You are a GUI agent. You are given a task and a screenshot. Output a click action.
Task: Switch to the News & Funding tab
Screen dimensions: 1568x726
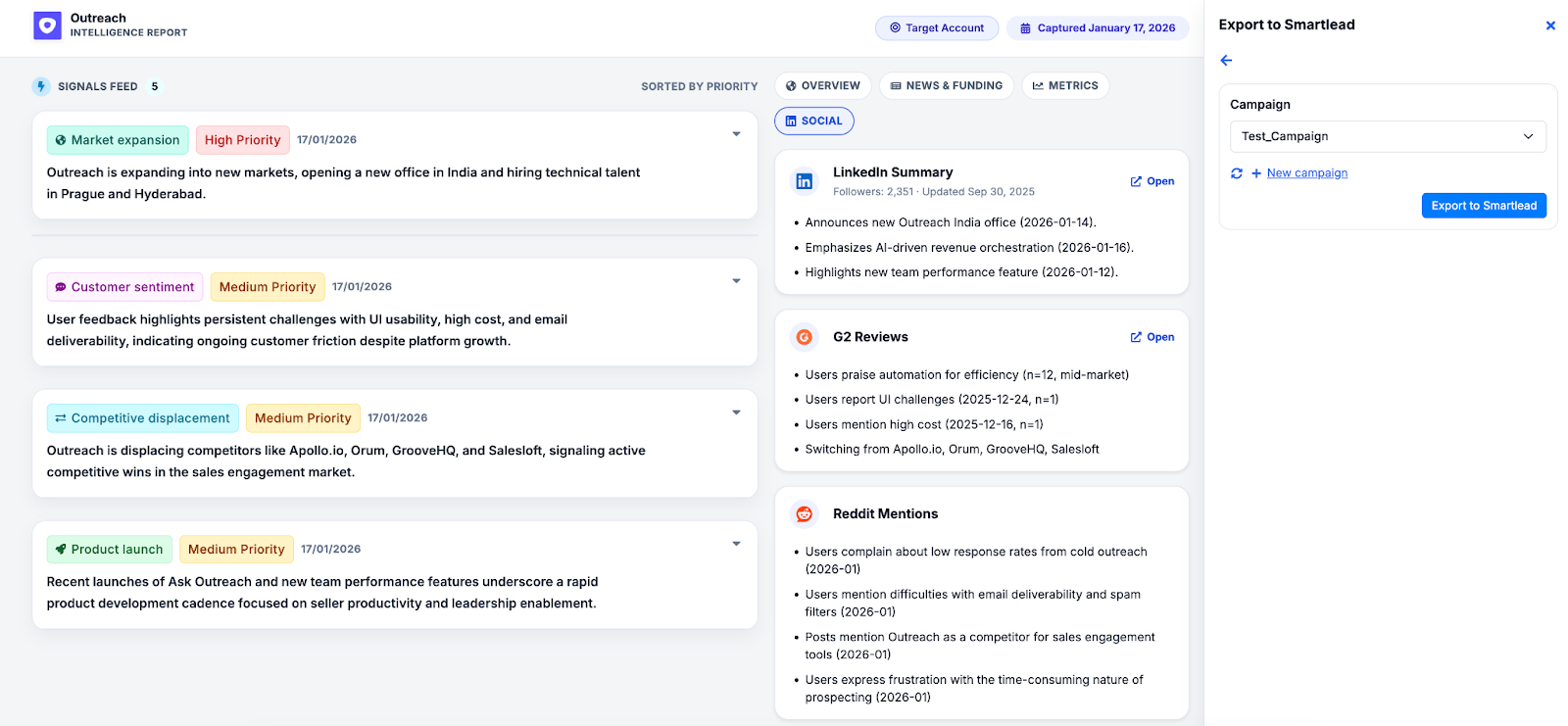point(947,86)
